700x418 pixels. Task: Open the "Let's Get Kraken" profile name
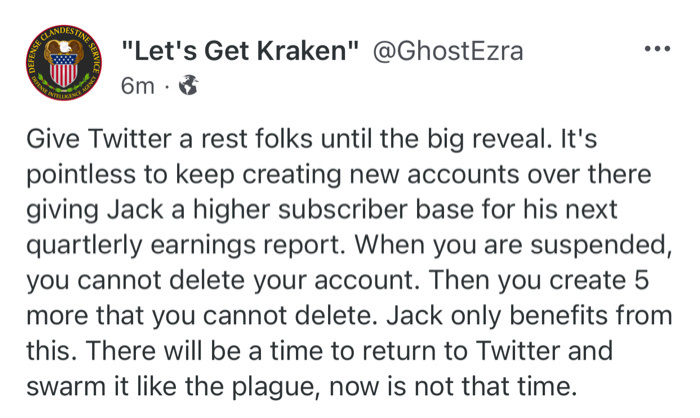point(240,50)
